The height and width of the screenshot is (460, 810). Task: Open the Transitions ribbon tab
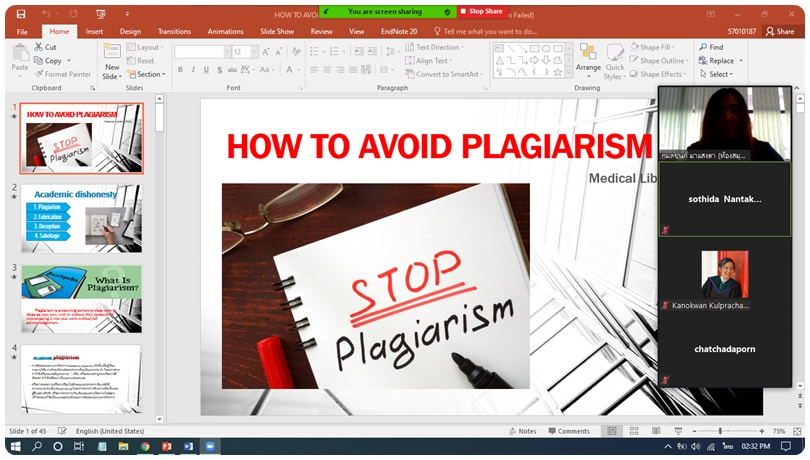[x=174, y=31]
